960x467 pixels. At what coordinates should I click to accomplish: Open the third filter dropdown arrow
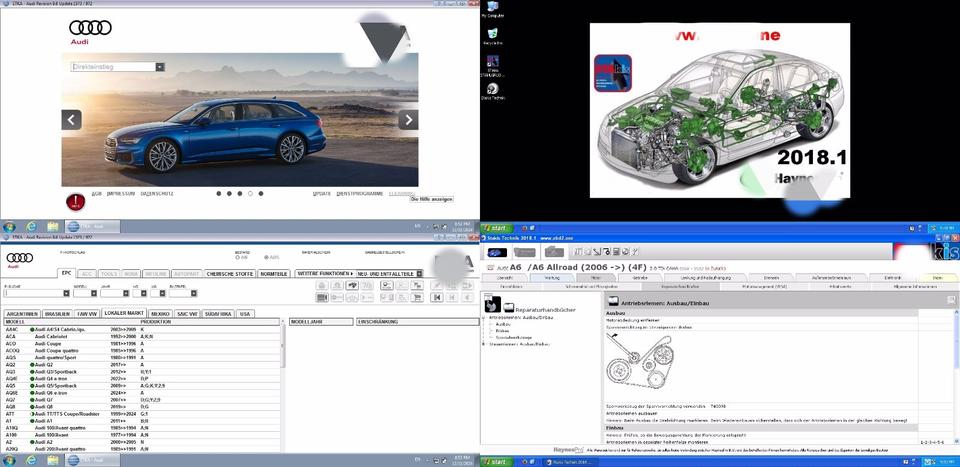(x=126, y=293)
